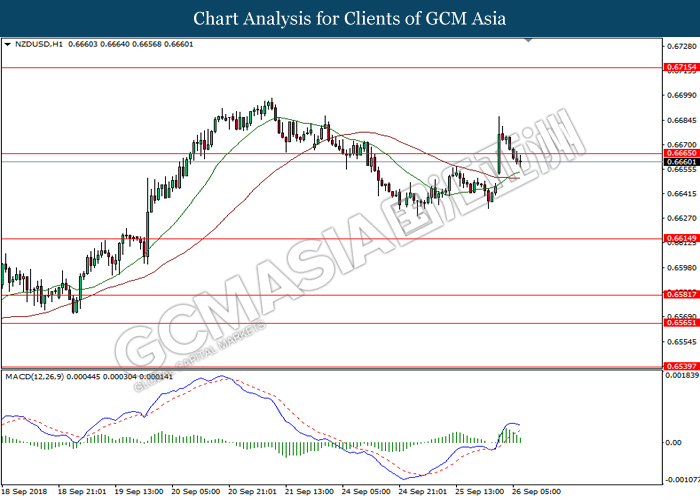Click the 20 Sep 21:01 time axis label
700x500 pixels.
click(254, 492)
